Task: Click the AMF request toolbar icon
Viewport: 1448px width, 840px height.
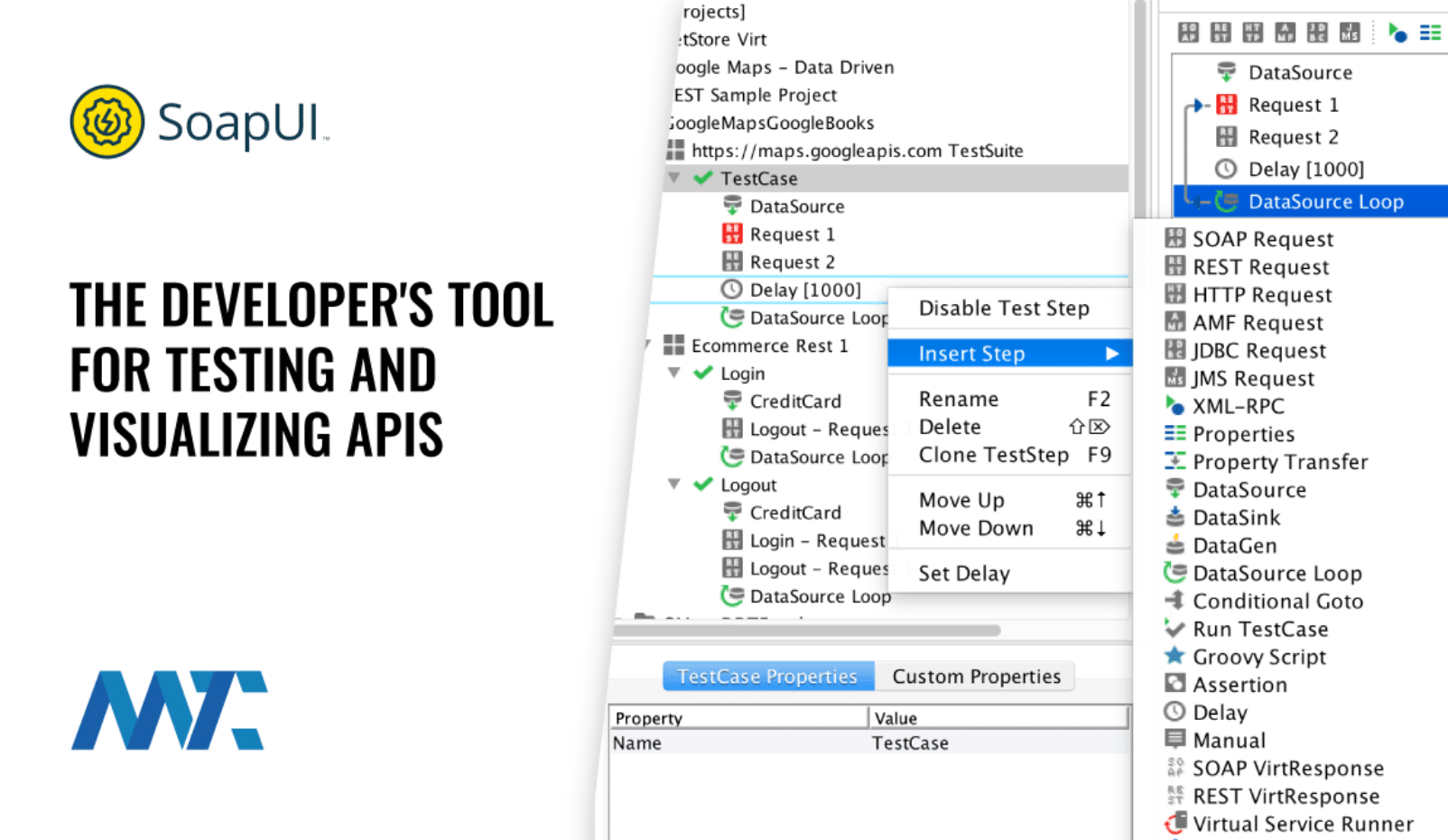Action: click(x=1286, y=32)
